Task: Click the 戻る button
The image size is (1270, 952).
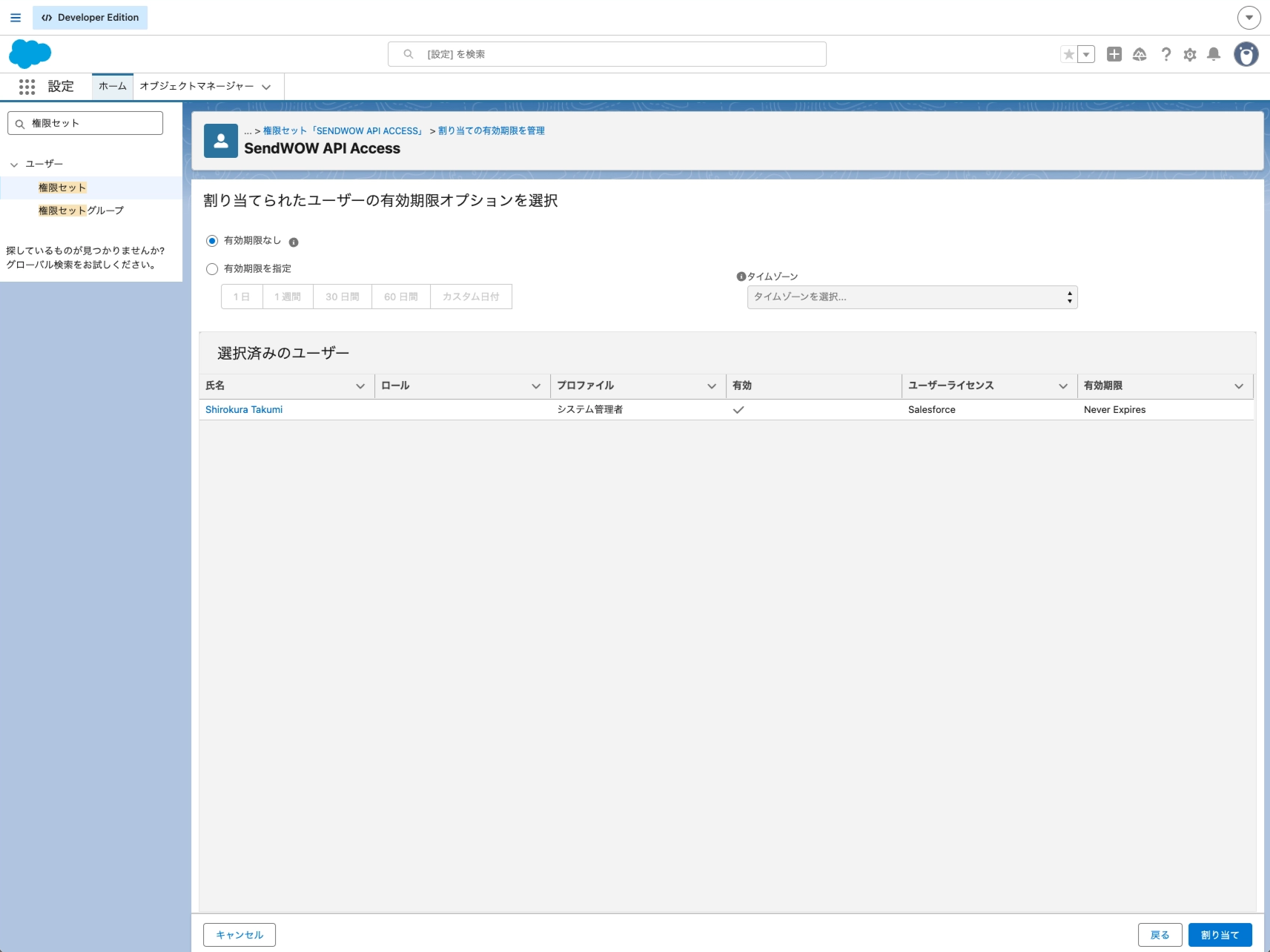Action: (1160, 935)
